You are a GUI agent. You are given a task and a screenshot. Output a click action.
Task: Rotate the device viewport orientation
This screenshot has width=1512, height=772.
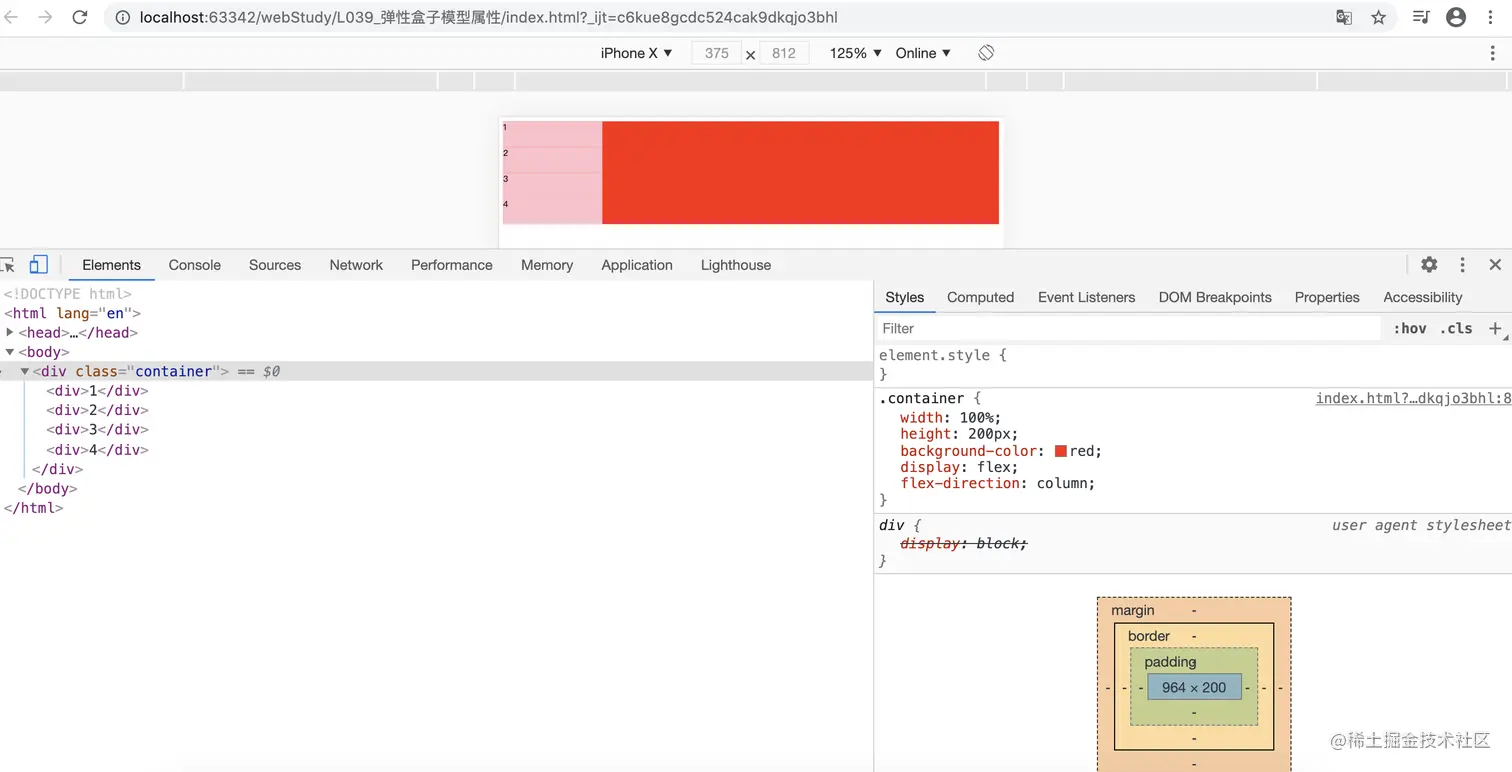(x=986, y=53)
